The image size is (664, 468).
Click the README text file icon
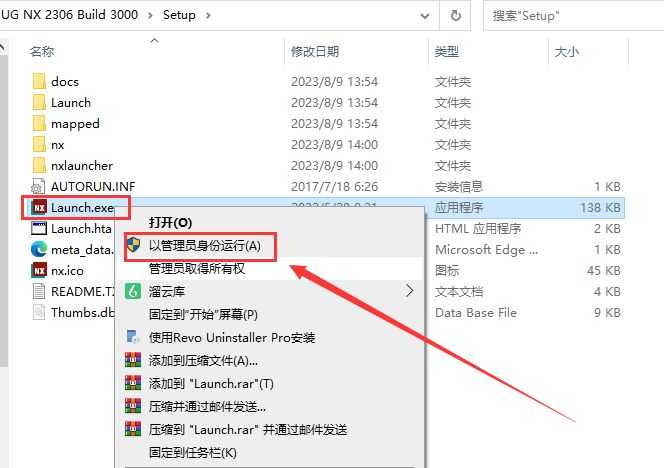[39, 291]
